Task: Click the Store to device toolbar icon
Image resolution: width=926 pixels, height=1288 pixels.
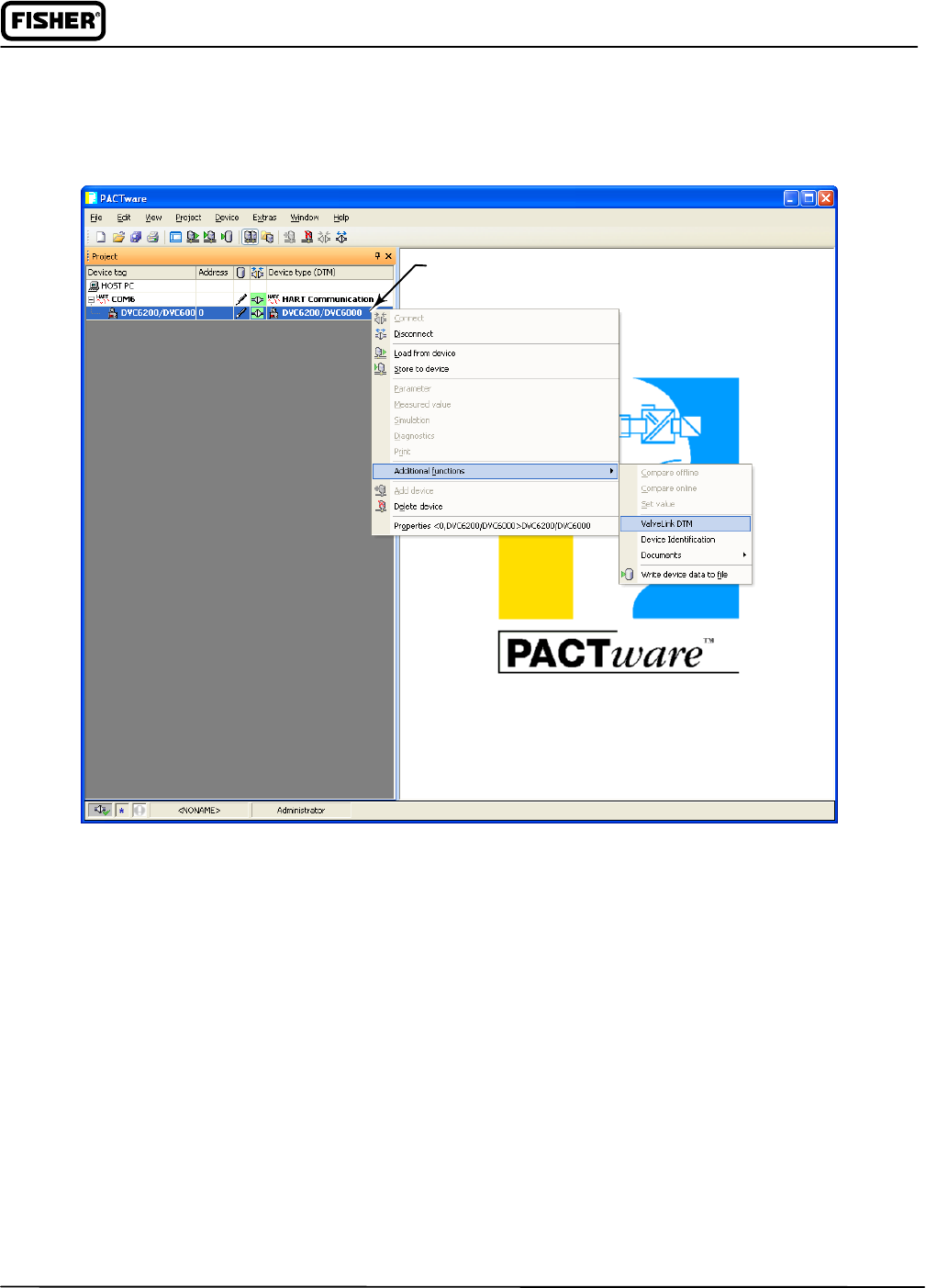Action: (209, 237)
